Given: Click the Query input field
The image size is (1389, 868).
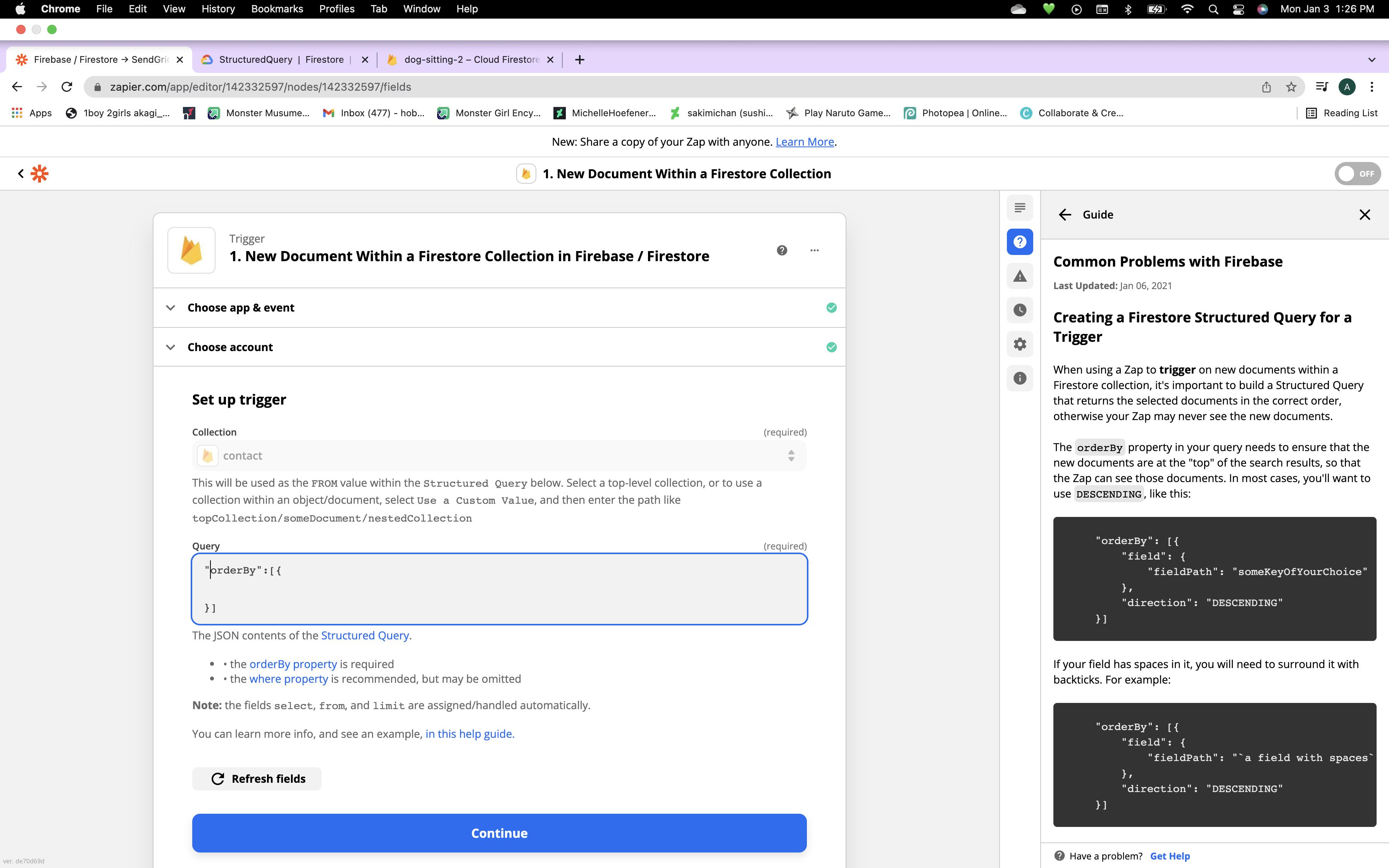Looking at the screenshot, I should (x=499, y=588).
